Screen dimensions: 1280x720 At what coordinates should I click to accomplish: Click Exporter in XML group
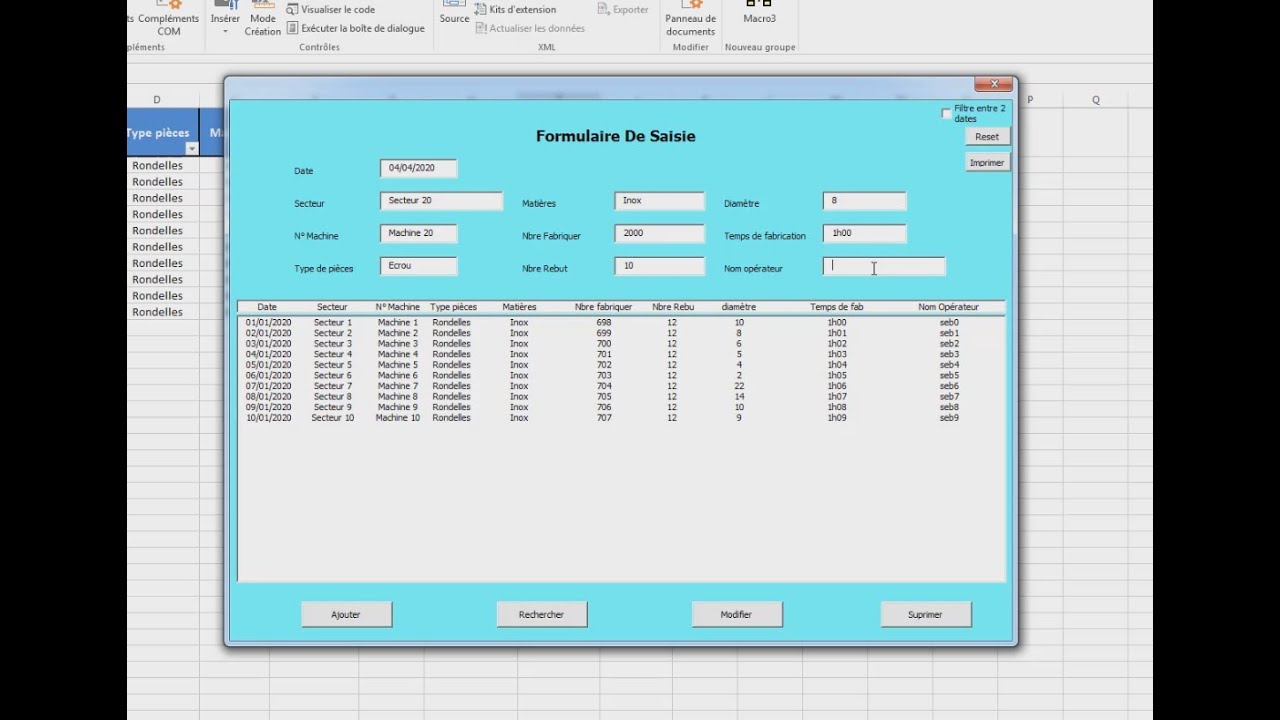pos(623,9)
